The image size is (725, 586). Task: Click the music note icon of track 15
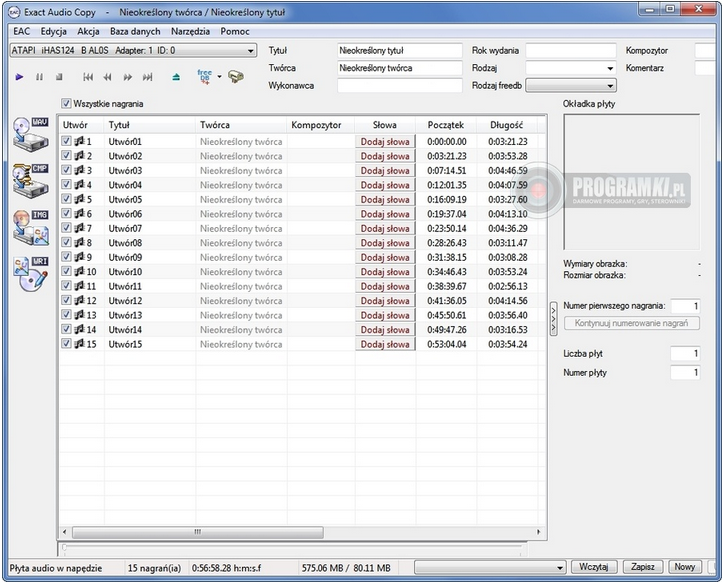click(80, 344)
